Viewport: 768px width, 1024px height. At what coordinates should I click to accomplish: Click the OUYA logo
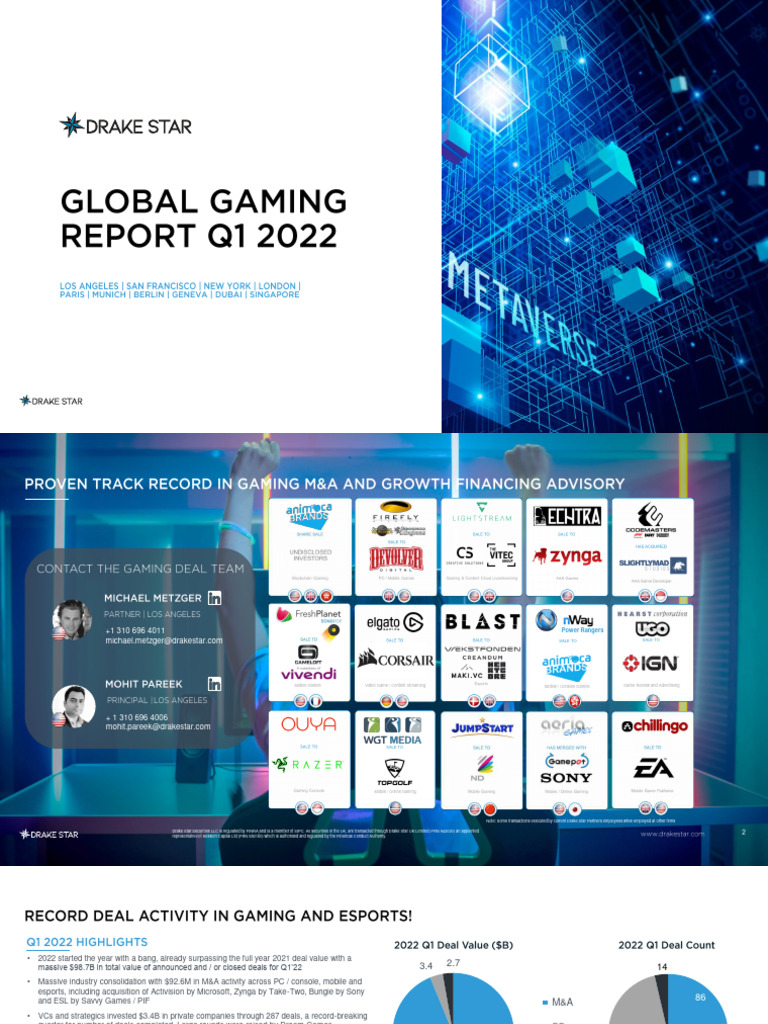tap(309, 724)
